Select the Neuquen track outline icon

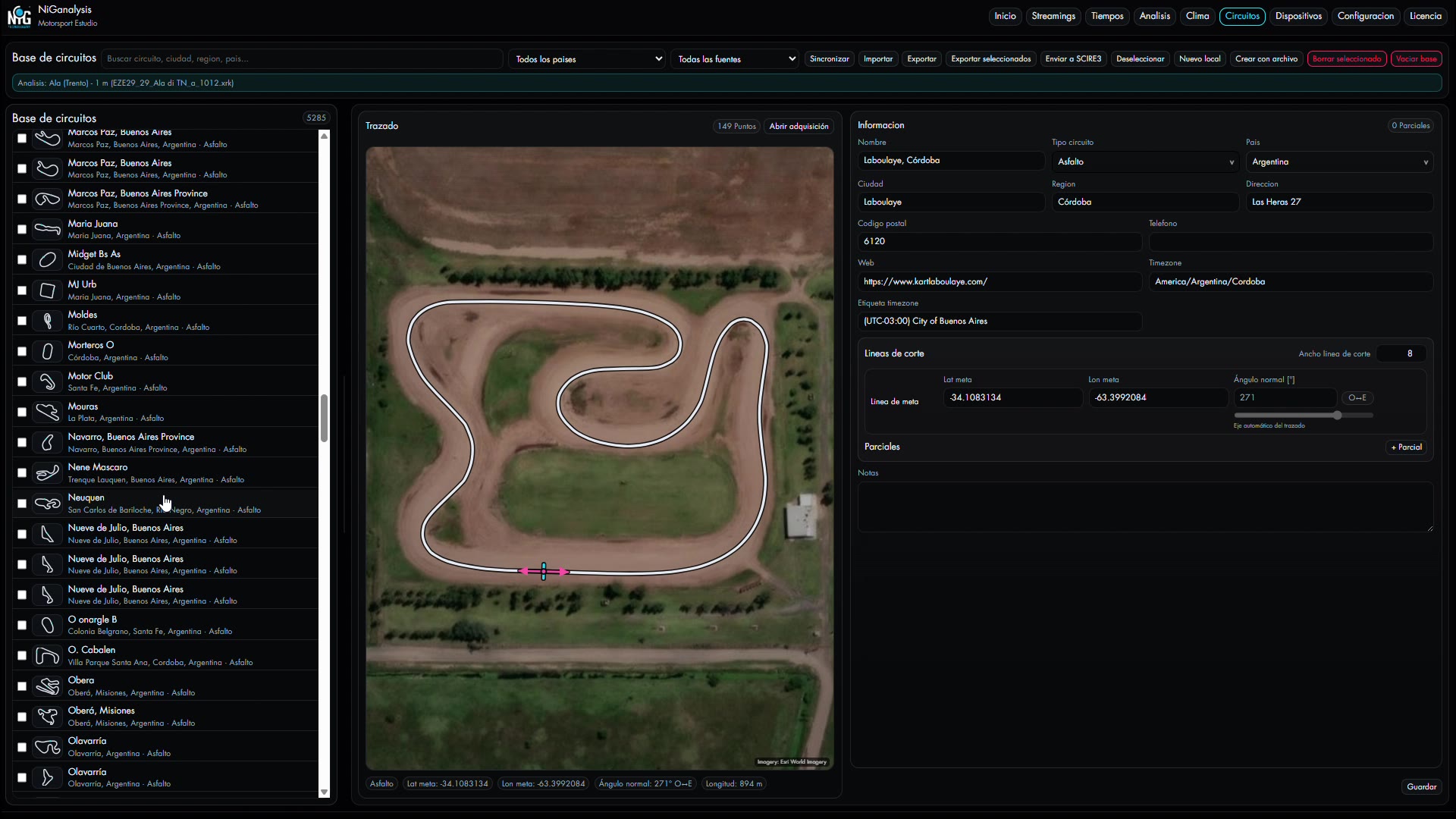coord(47,504)
